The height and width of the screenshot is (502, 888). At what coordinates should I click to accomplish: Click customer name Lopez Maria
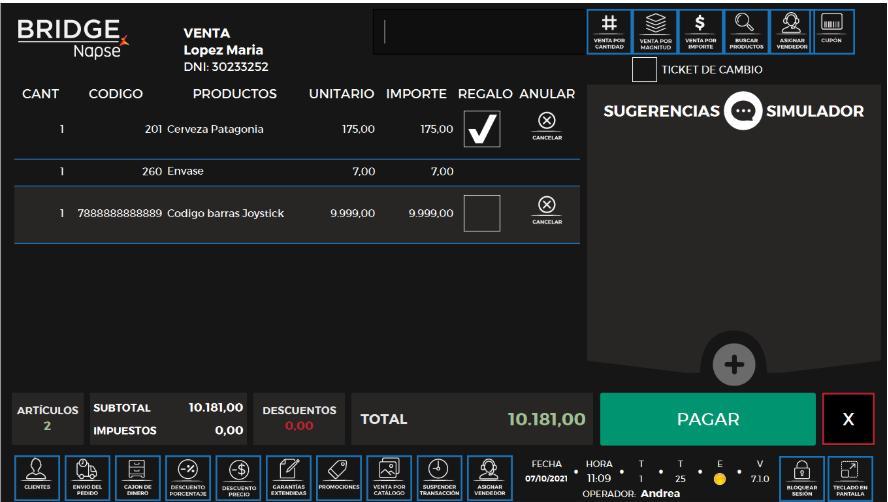[223, 50]
